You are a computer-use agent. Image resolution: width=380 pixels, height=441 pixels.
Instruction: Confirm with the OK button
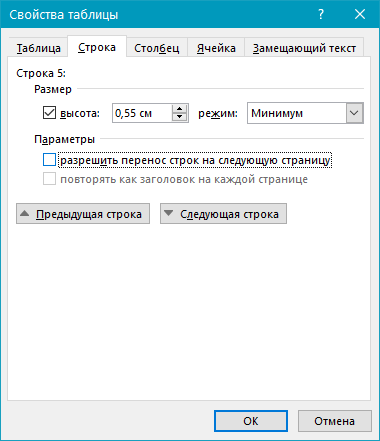pos(251,421)
